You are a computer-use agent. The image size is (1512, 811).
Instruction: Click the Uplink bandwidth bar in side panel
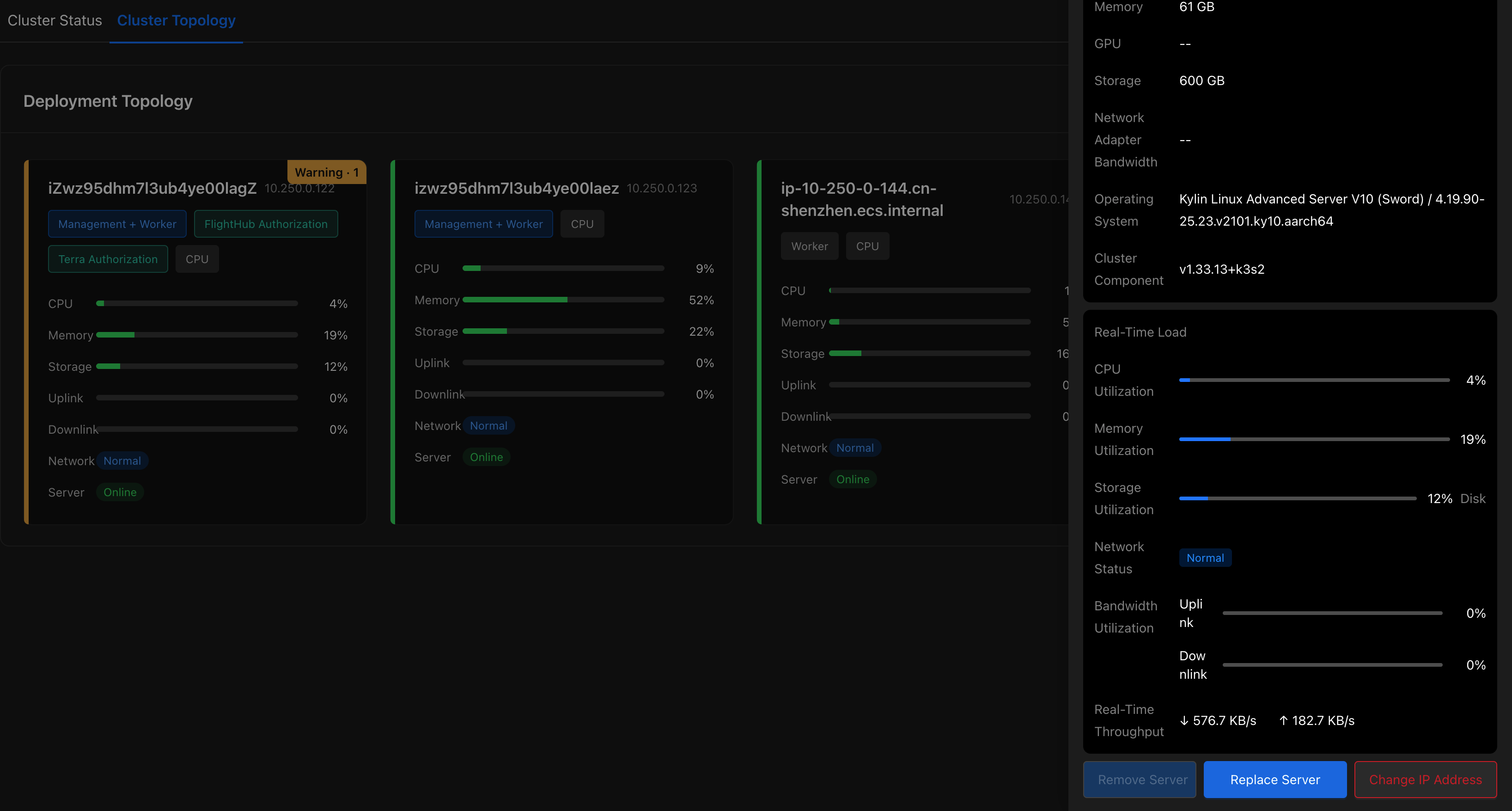[1332, 613]
